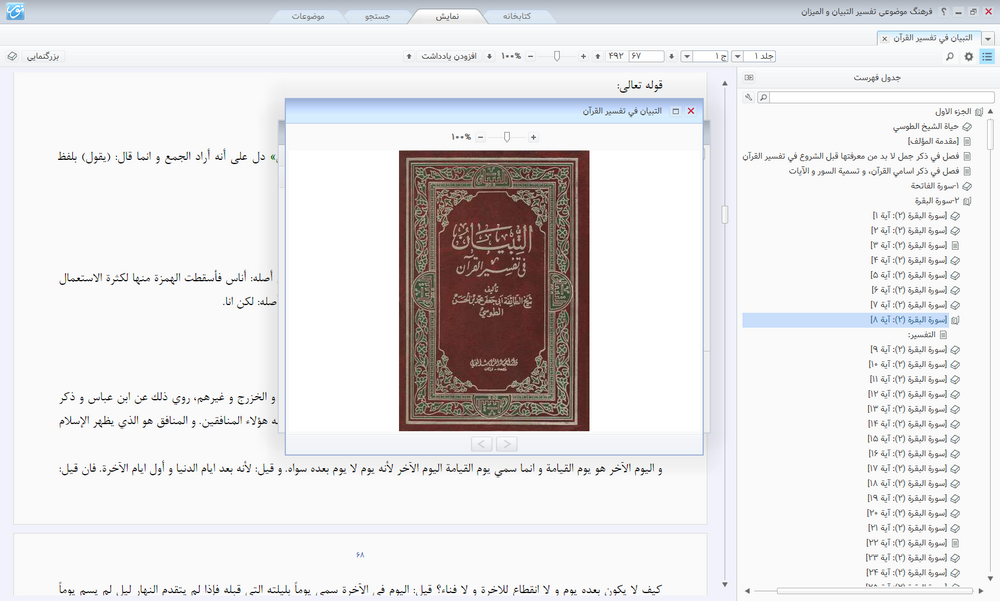Zoom in the cover image with the popup plus
The width and height of the screenshot is (1000, 601).
coord(533,137)
